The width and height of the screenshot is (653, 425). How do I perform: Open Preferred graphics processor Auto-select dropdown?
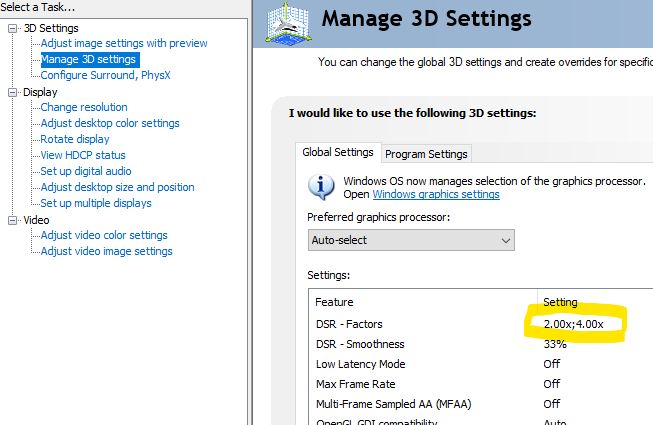point(411,240)
